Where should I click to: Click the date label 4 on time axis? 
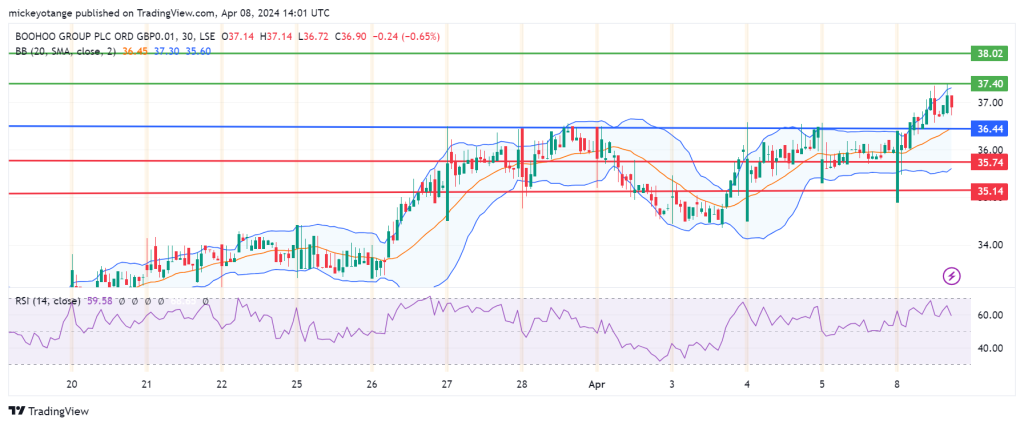pos(746,385)
